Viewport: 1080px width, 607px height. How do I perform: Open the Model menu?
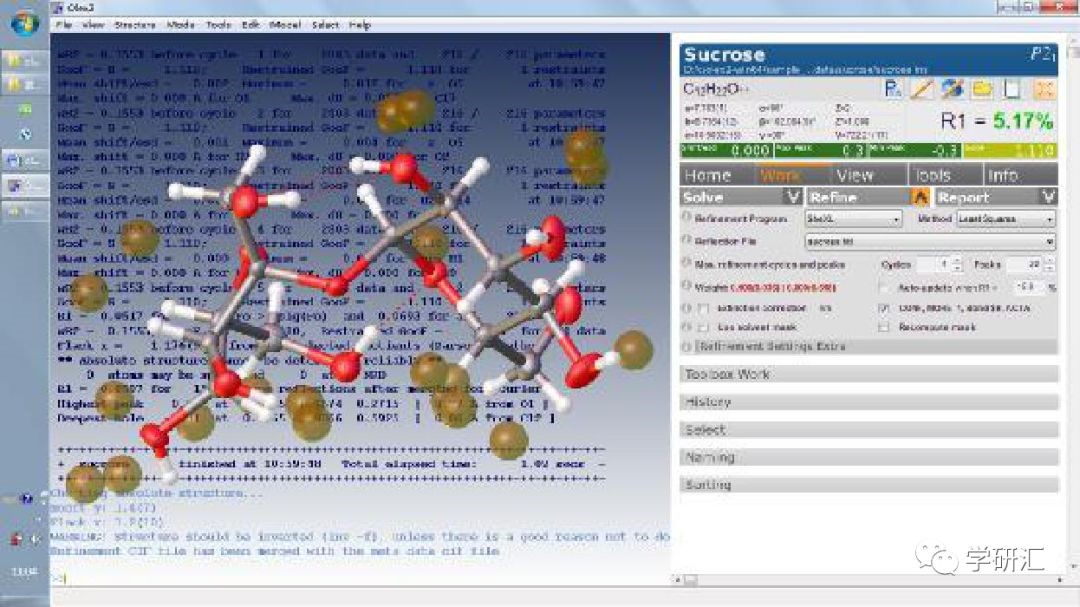coord(285,25)
